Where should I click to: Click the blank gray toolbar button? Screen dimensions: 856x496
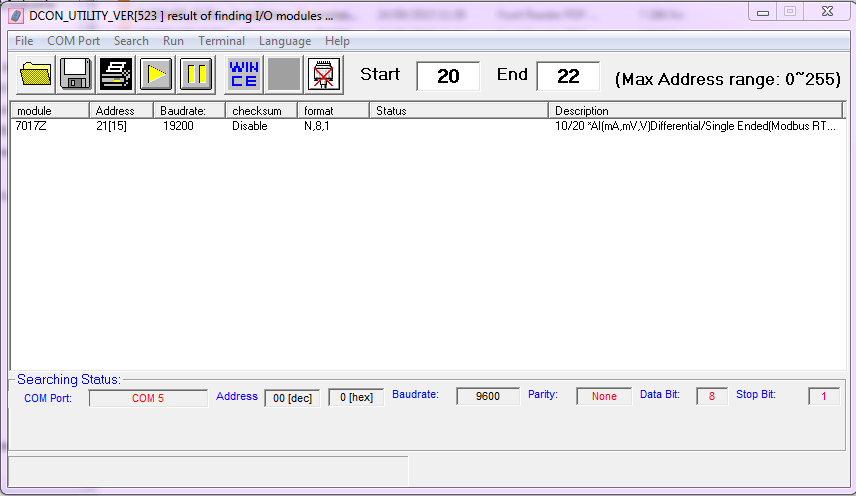pos(283,75)
